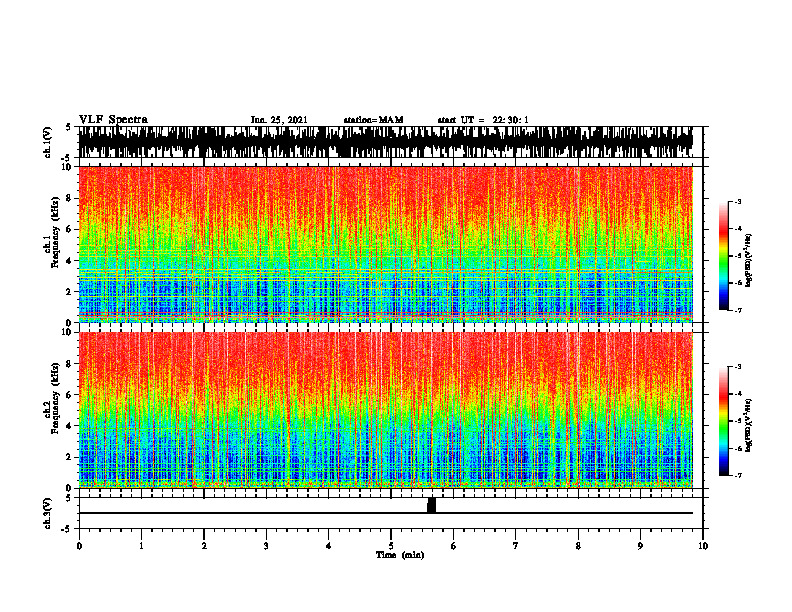
Task: Click the "-7" tick on ch.1 color bar
Action: [x=738, y=310]
